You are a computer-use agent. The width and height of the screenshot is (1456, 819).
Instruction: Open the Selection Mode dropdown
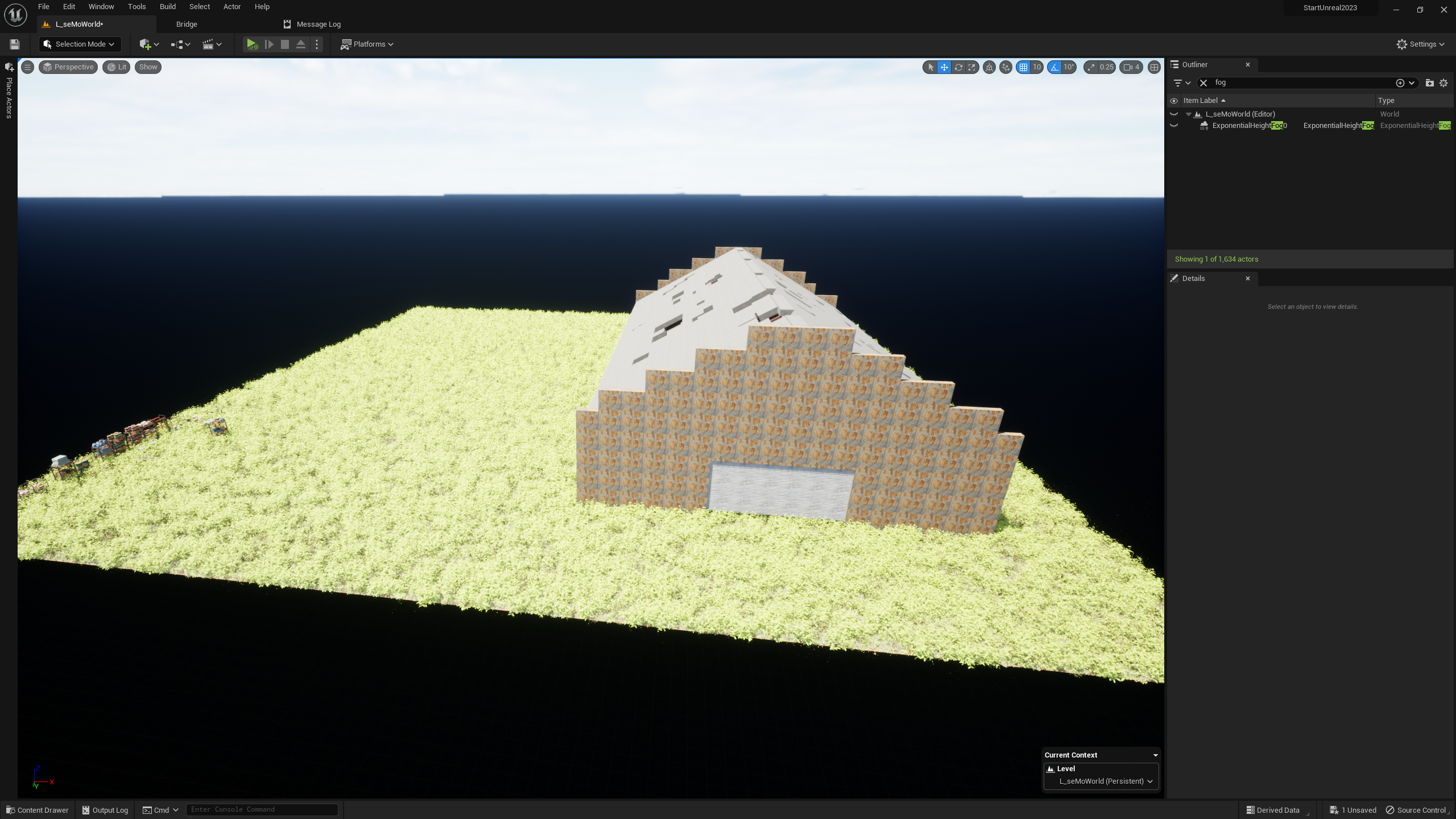tap(80, 44)
